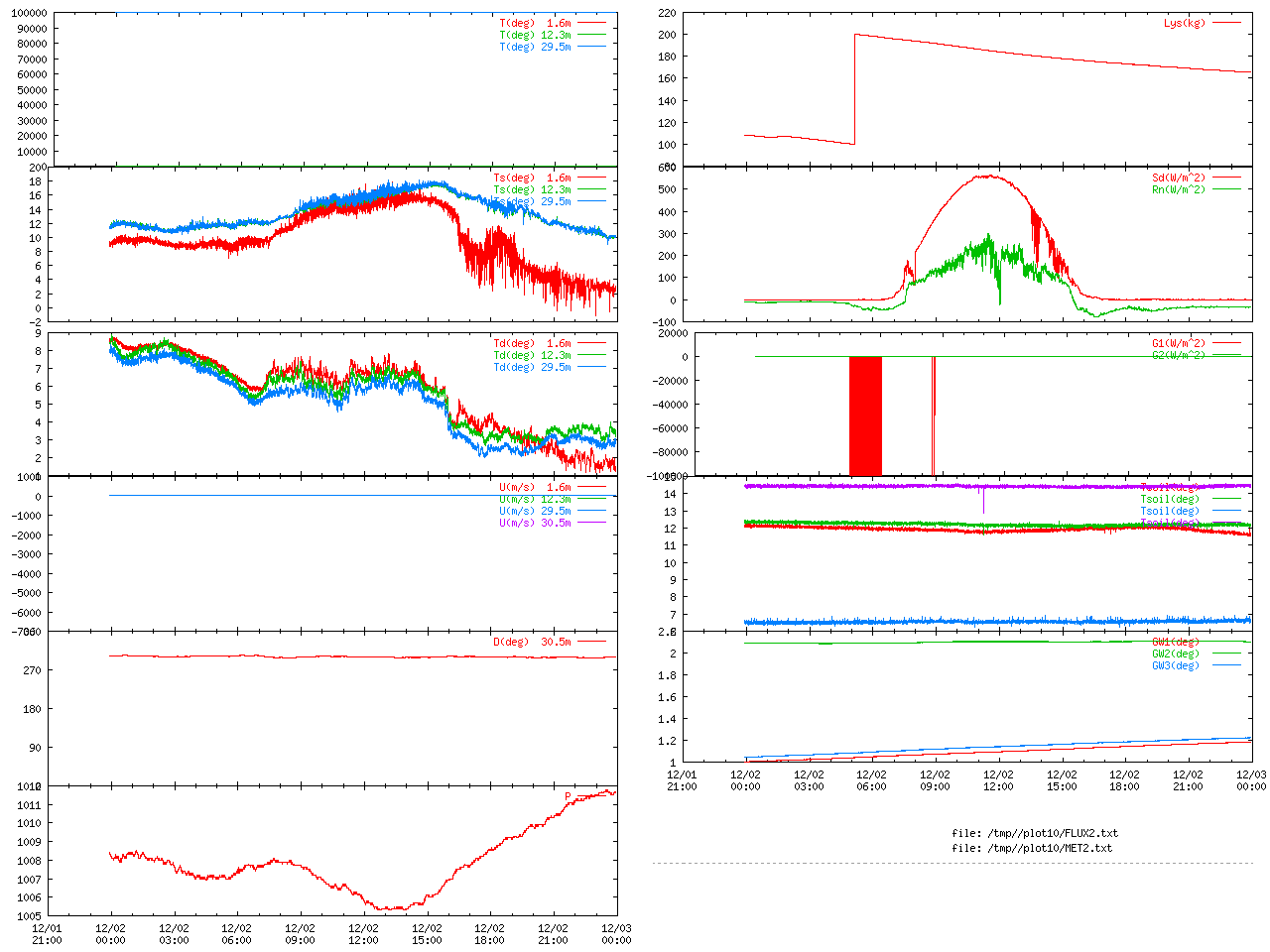The image size is (1270, 952).
Task: Click the T(deg) 29.5m legend entry
Action: pyautogui.click(x=535, y=47)
